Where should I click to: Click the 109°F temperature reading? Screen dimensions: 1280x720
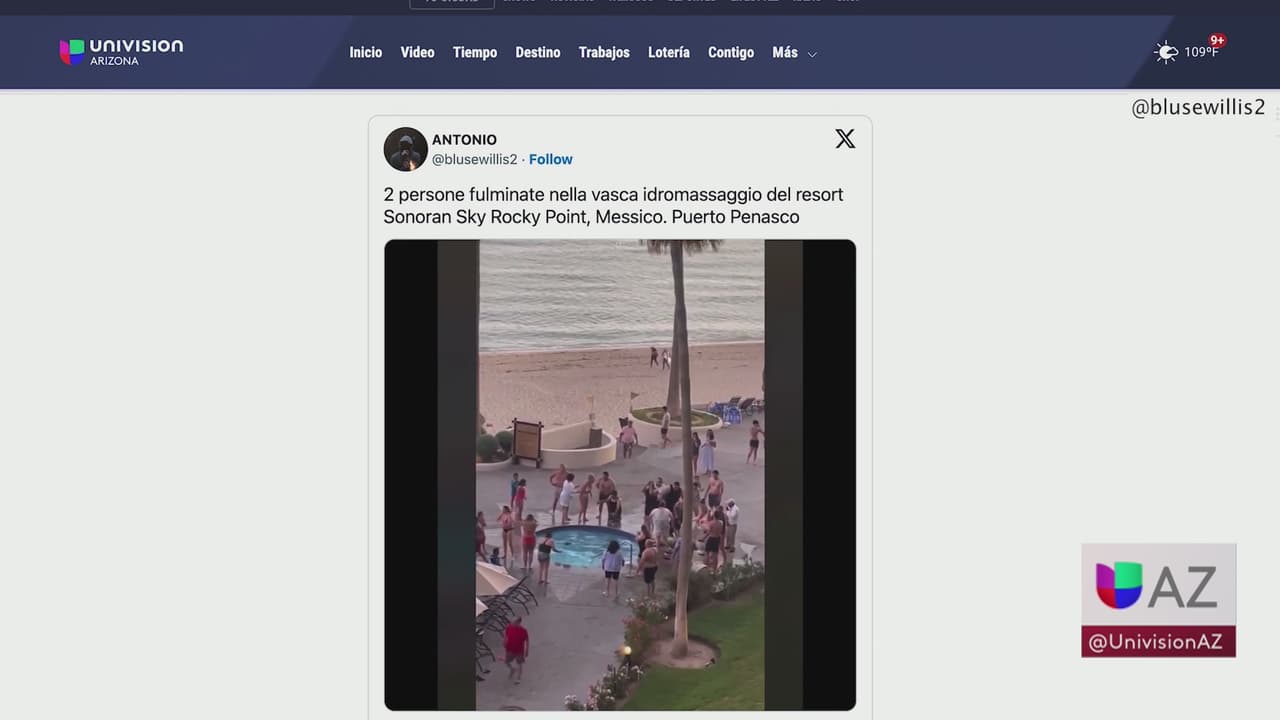(1200, 53)
